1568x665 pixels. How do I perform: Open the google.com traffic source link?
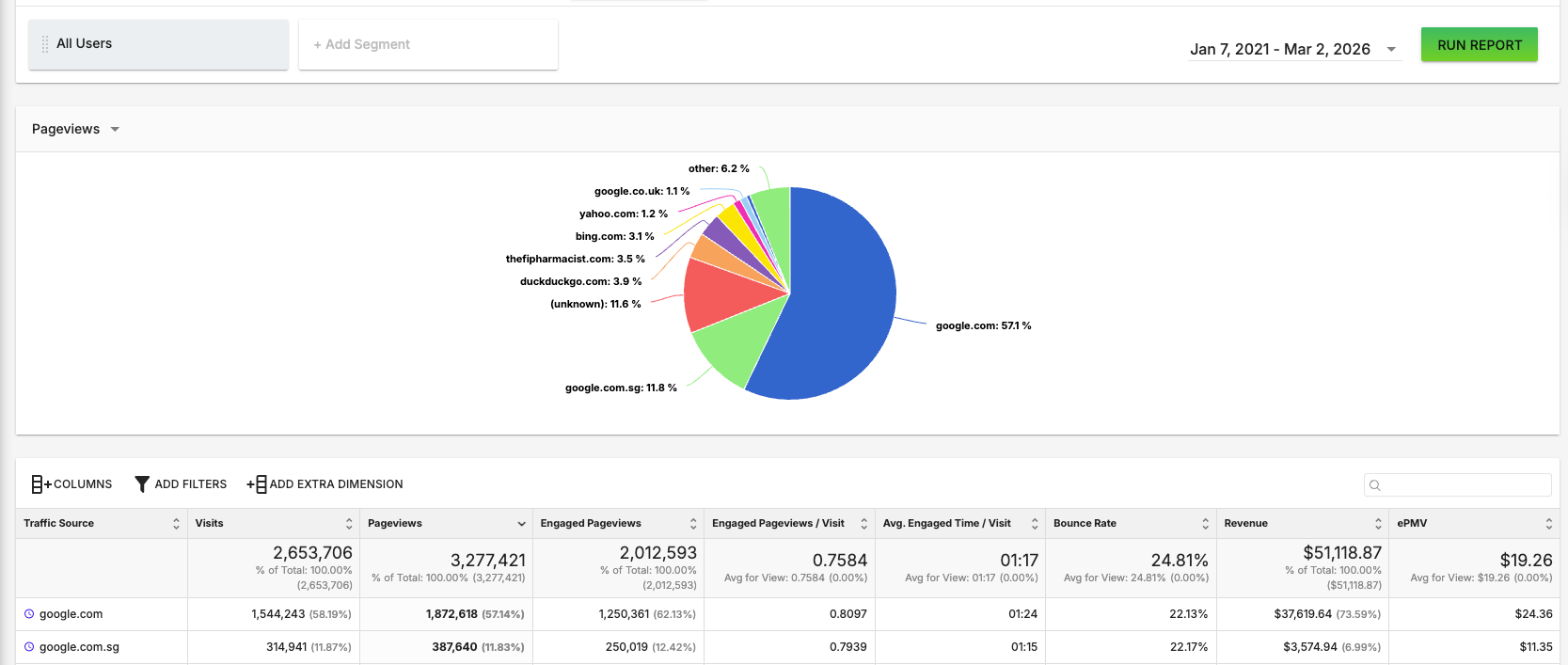tap(71, 614)
